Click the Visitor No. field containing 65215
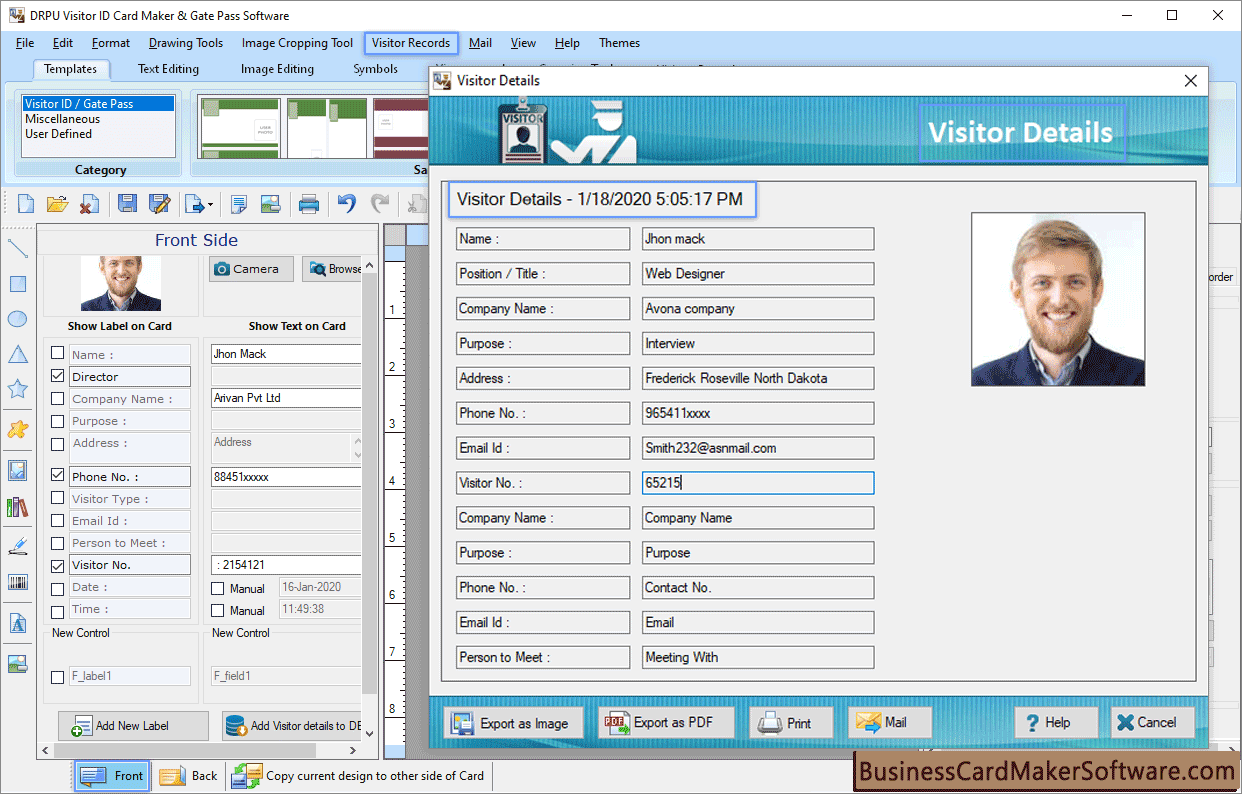1242x794 pixels. tap(757, 482)
